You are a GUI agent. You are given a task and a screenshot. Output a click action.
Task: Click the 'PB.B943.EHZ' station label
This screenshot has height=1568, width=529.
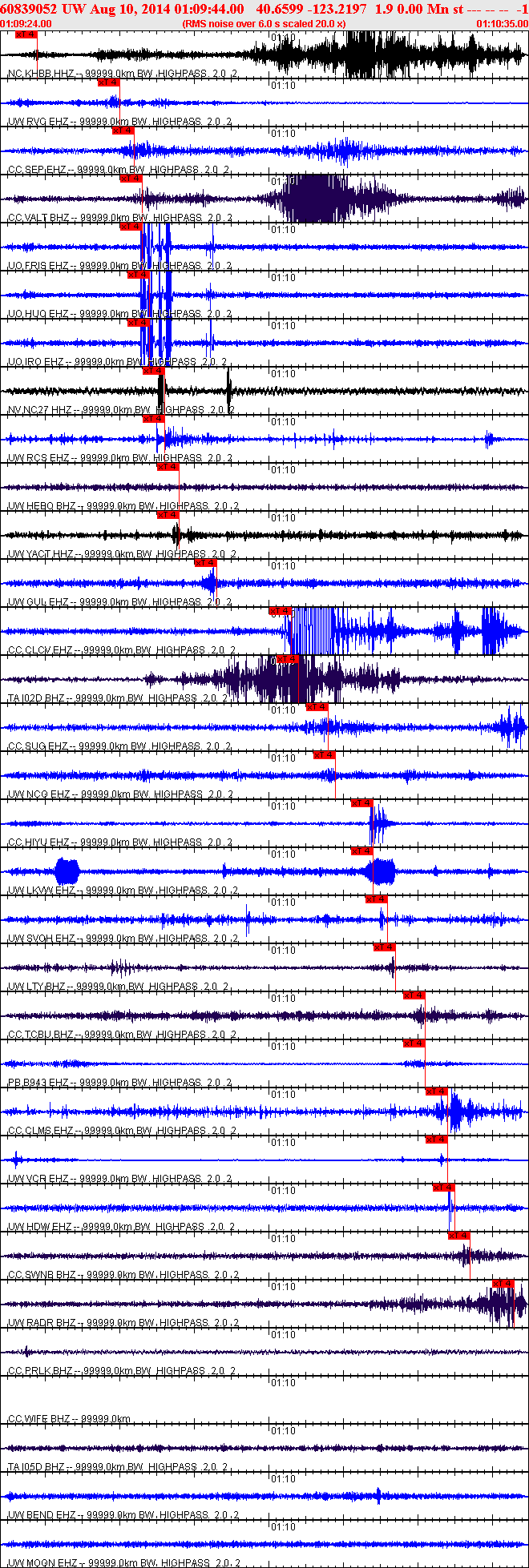(38, 1083)
